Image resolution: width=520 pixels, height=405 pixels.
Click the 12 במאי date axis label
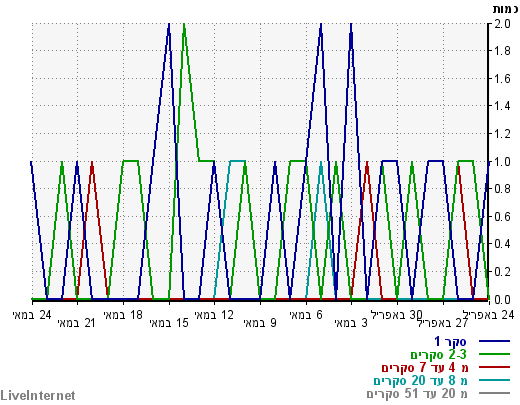[214, 315]
